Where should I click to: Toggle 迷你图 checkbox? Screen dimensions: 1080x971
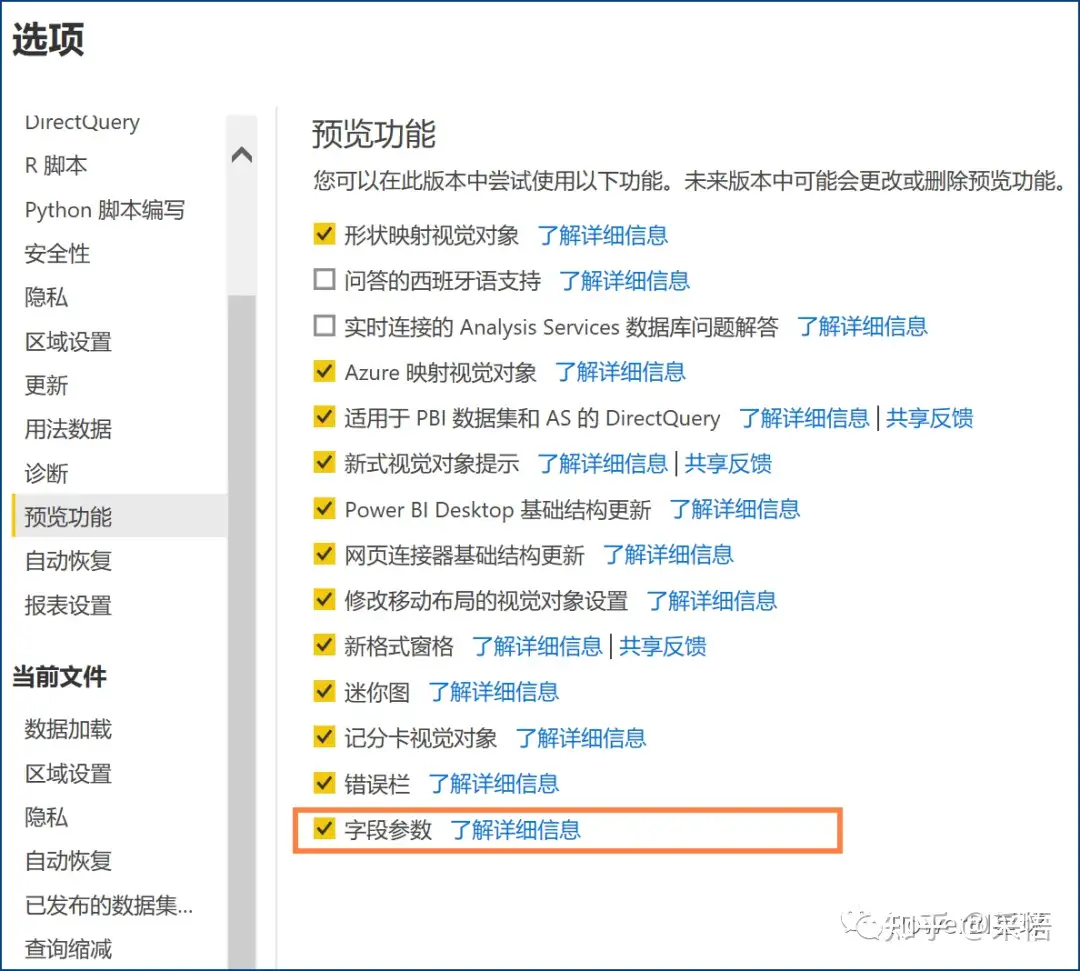pos(324,691)
